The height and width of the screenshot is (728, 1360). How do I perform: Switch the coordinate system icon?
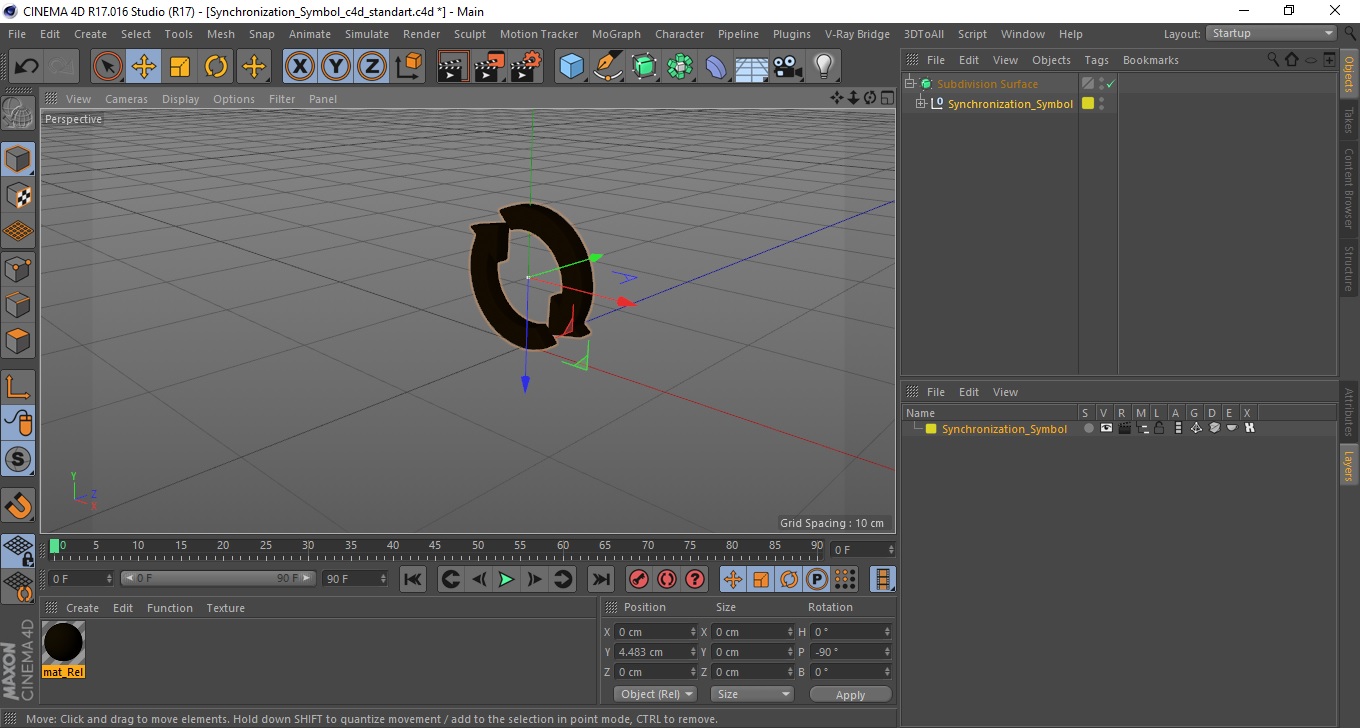(408, 67)
